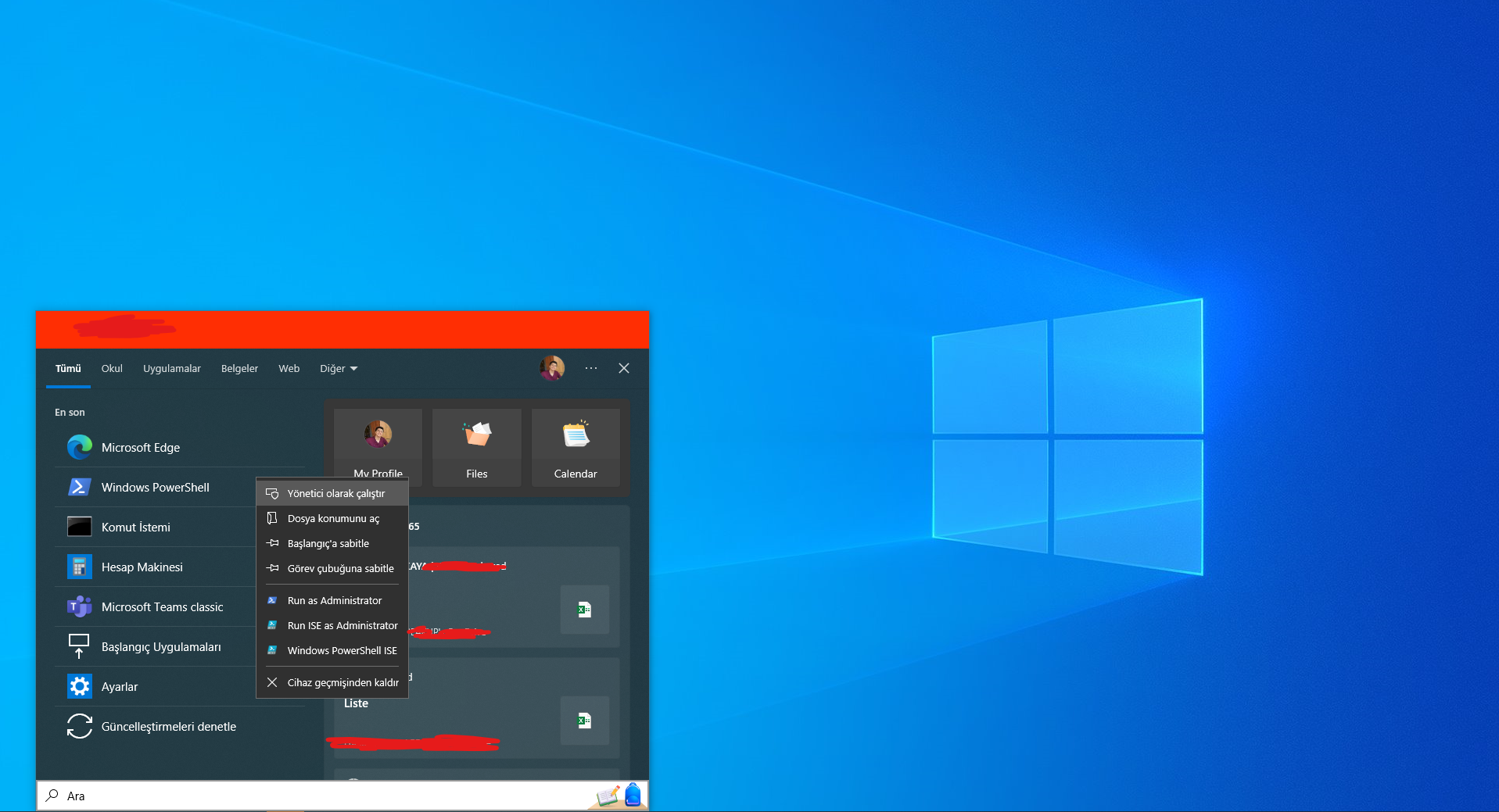Image resolution: width=1499 pixels, height=812 pixels.
Task: Click Güncelleştirmeleri denetle update check
Action: pyautogui.click(x=168, y=727)
